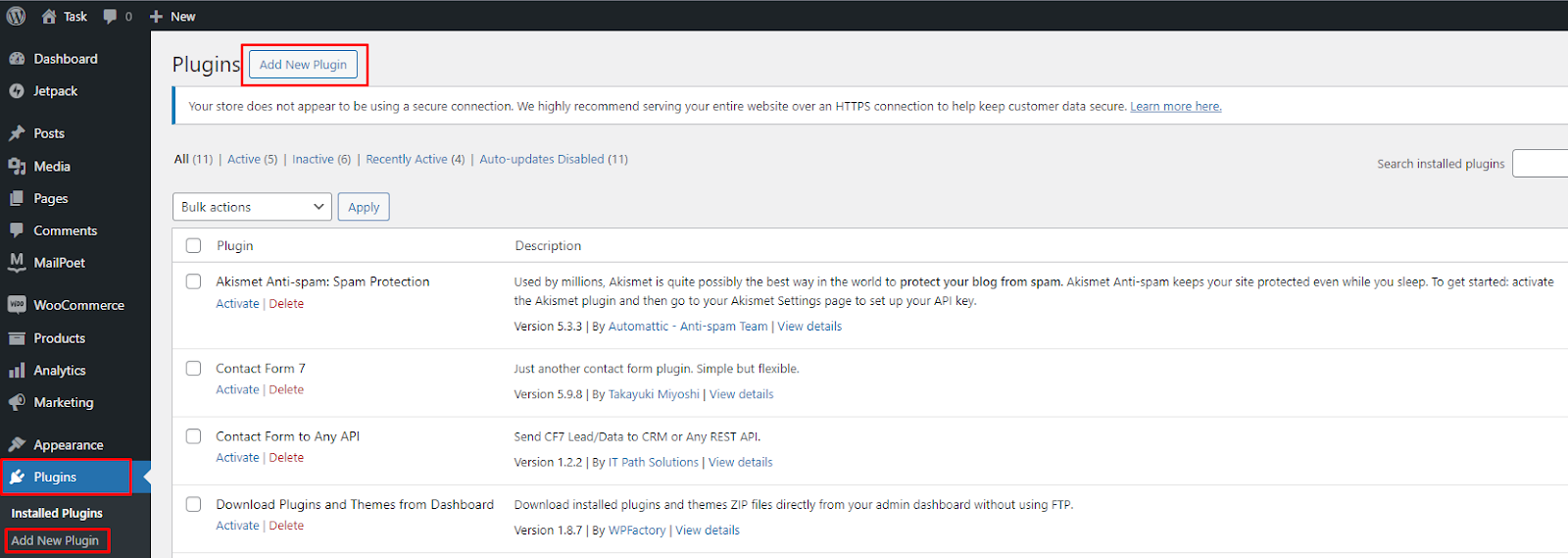
Task: Click the Dashboard gauge icon
Action: (17, 59)
